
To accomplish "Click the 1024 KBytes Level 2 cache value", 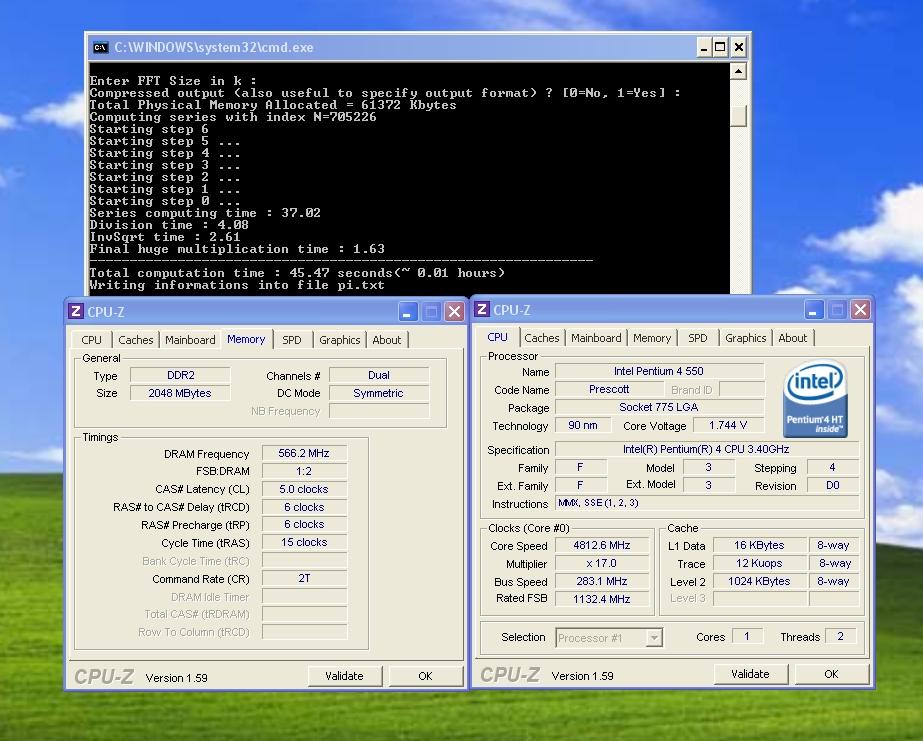I will 759,581.
